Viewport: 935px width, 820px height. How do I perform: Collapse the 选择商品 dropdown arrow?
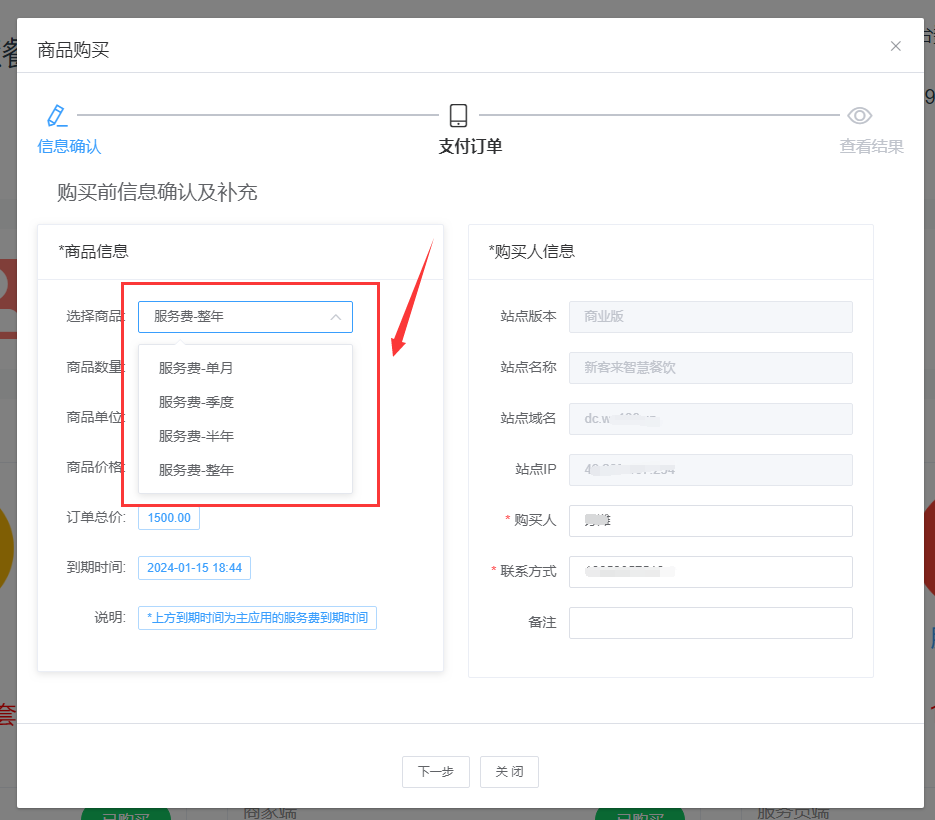coord(336,317)
